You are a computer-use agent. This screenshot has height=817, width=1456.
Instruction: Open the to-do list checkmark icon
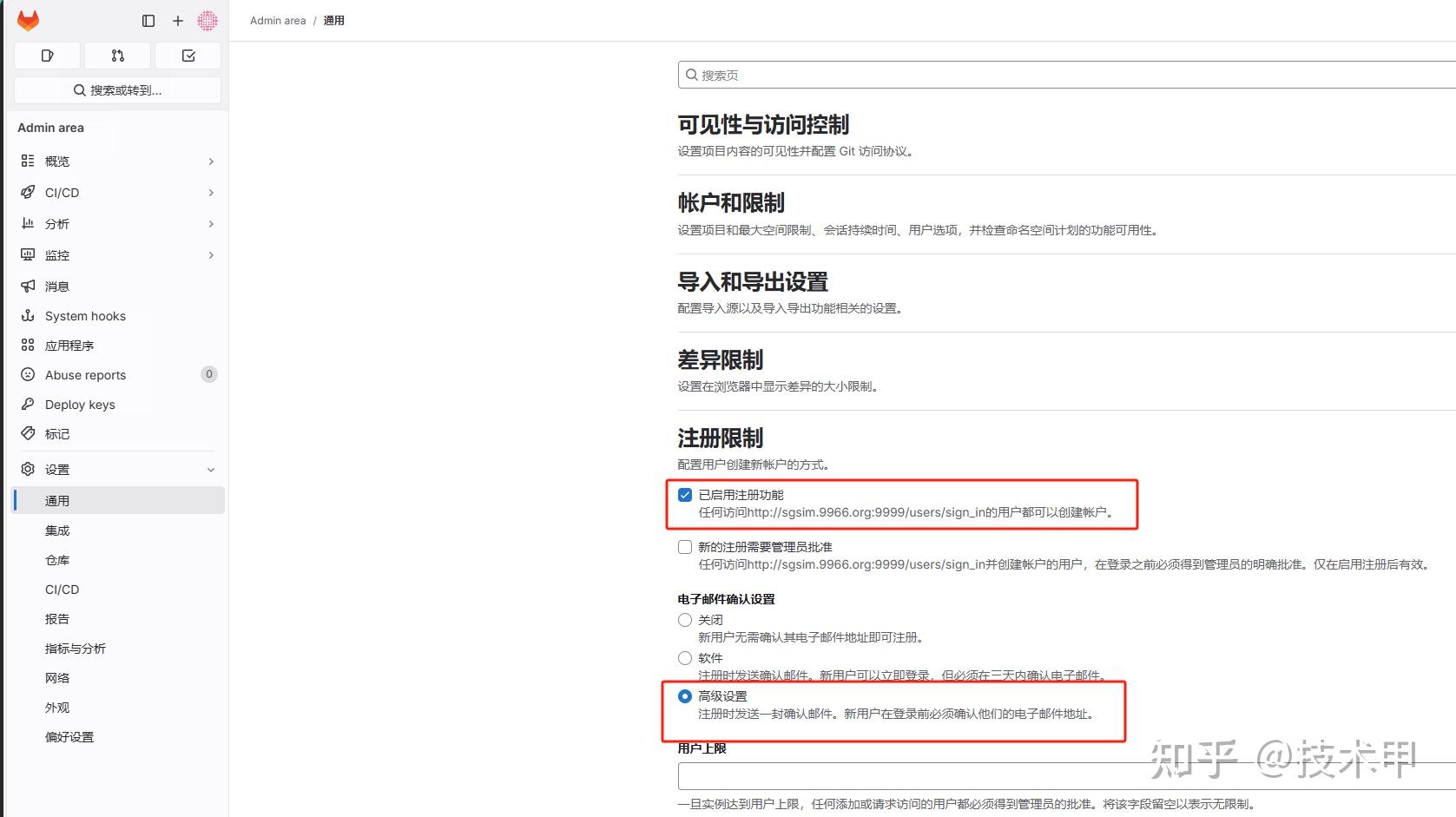click(x=188, y=55)
